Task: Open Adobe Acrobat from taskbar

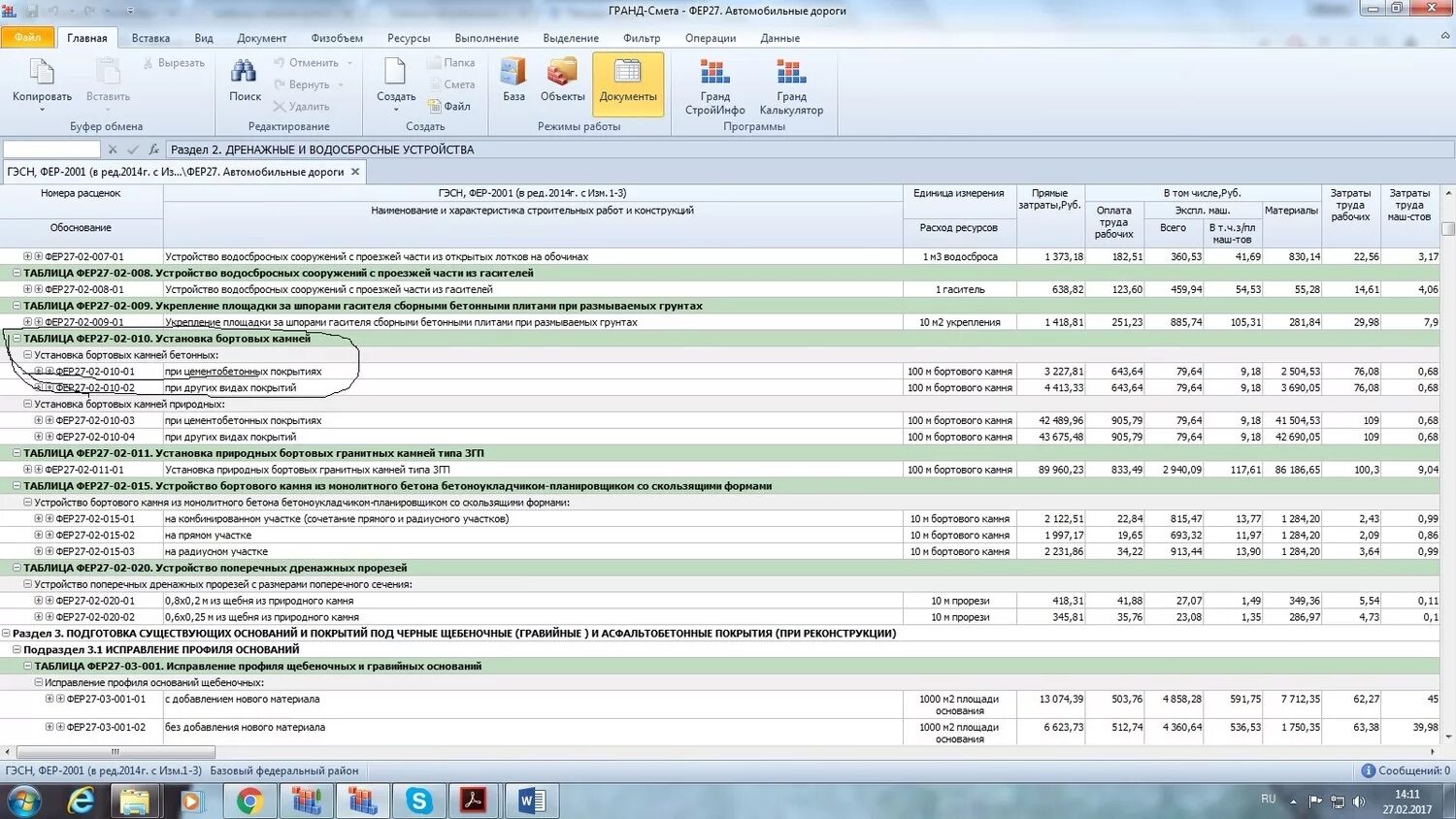Action: click(x=474, y=801)
